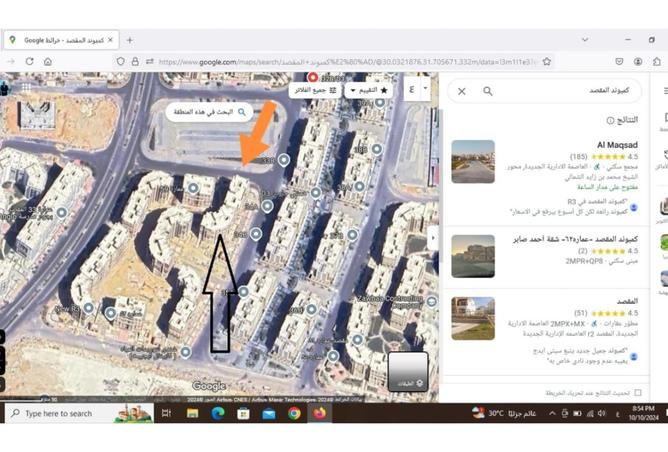Screen dimensions: 668x452
Task: Open the clock showing 8:54 PM
Action: [644, 413]
